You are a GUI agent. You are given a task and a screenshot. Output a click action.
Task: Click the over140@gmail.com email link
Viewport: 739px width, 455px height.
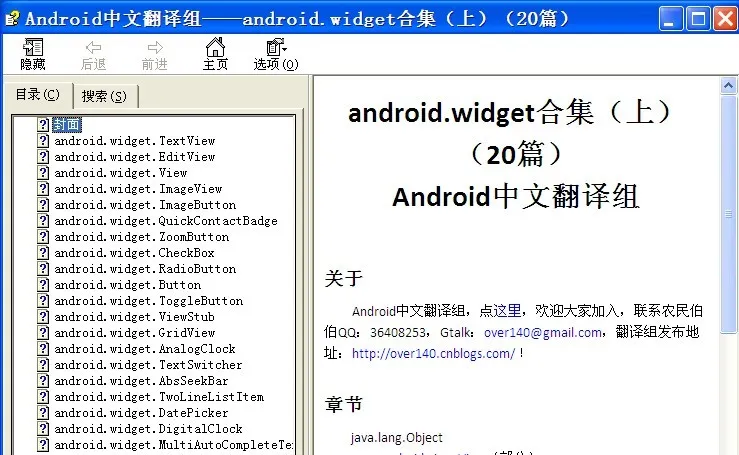pos(543,332)
